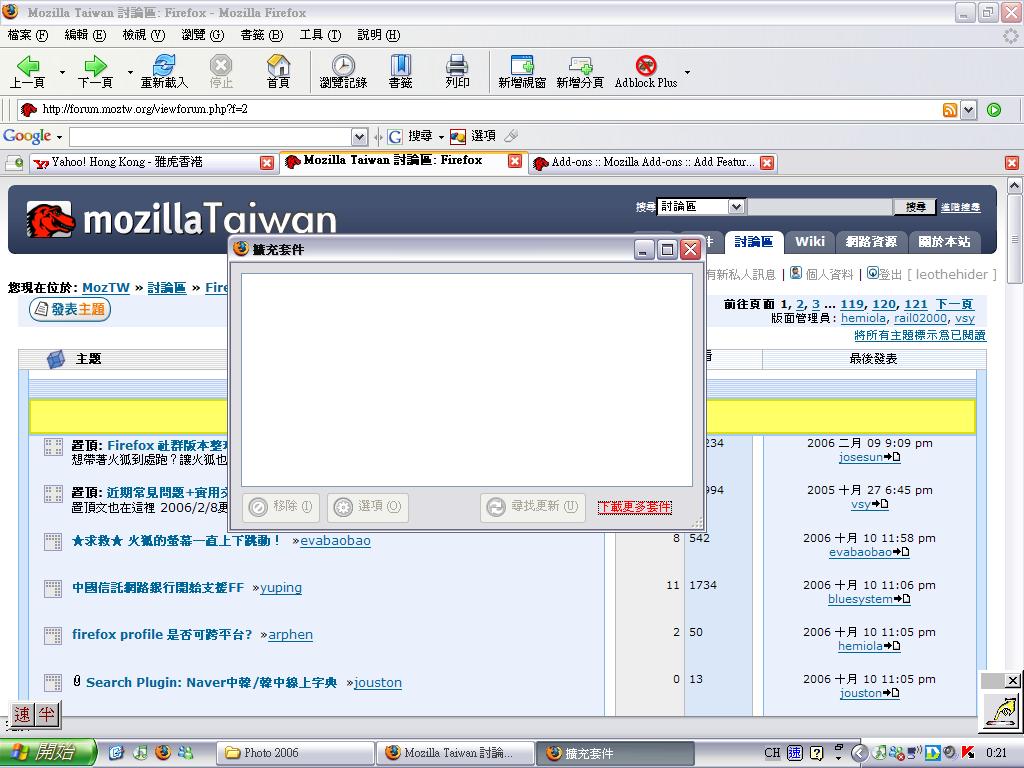Open the browsing History icon

pyautogui.click(x=343, y=71)
